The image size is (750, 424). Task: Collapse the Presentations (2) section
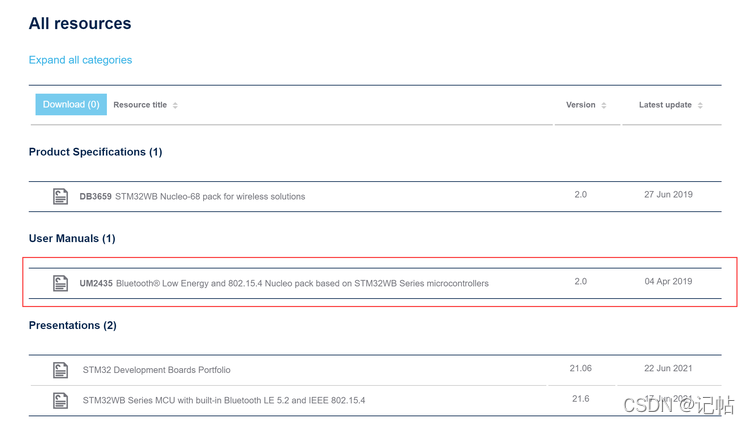(x=73, y=325)
